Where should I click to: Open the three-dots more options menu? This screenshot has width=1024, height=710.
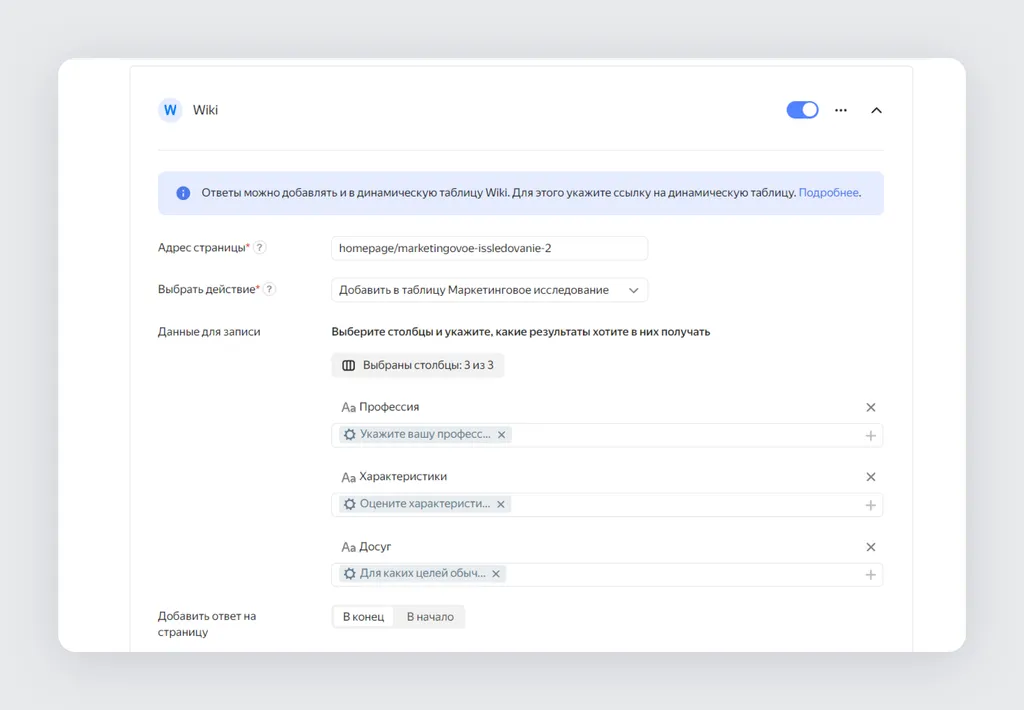click(x=840, y=110)
